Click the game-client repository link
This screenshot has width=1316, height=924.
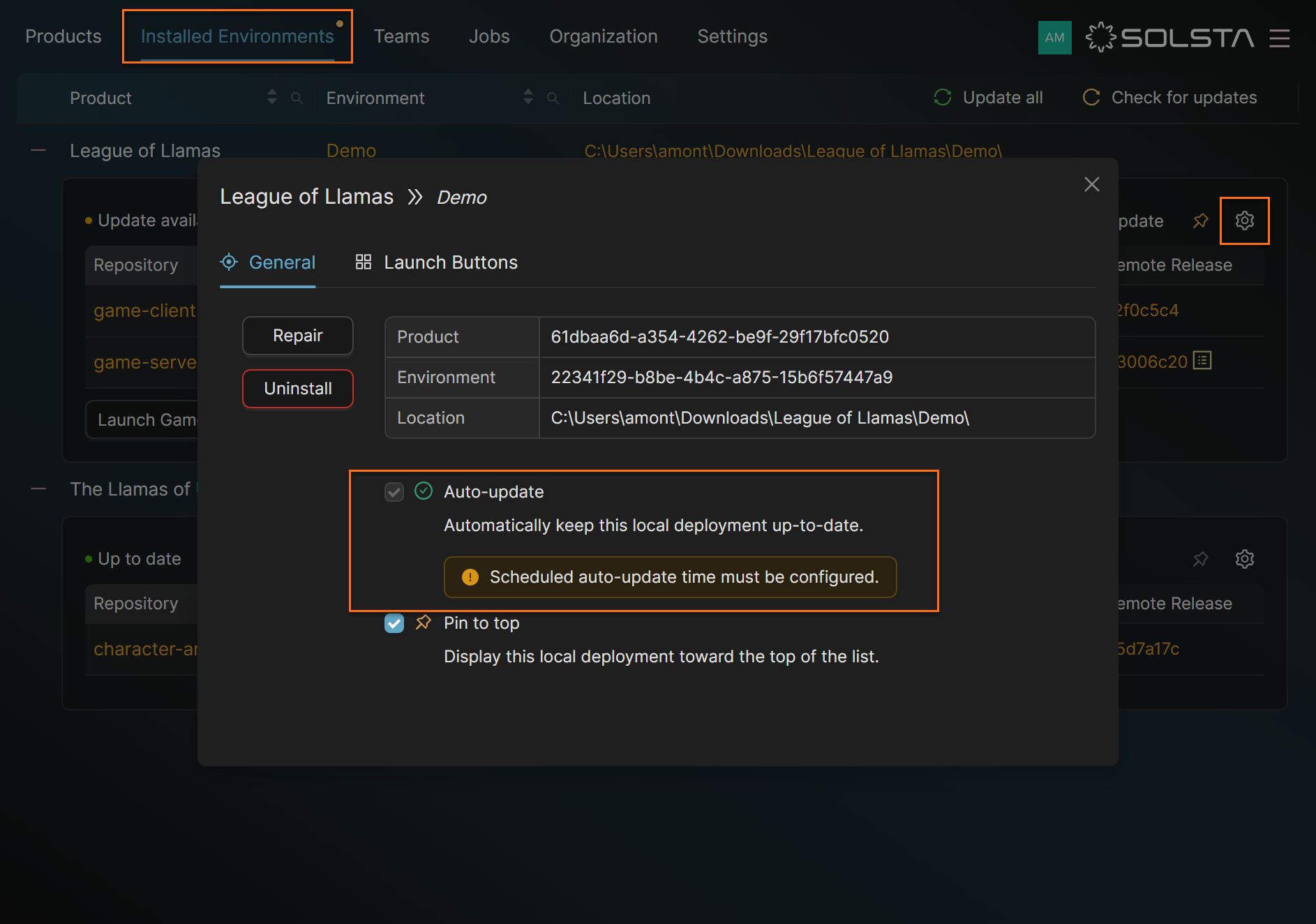click(145, 311)
